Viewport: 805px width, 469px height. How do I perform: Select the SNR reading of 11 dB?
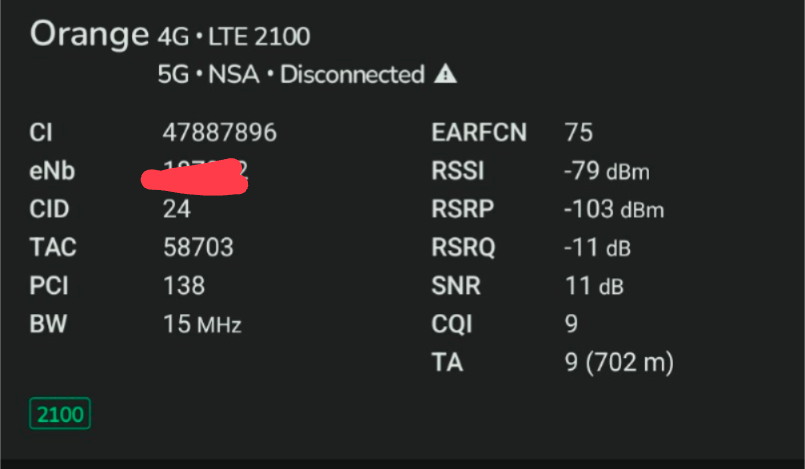click(594, 286)
